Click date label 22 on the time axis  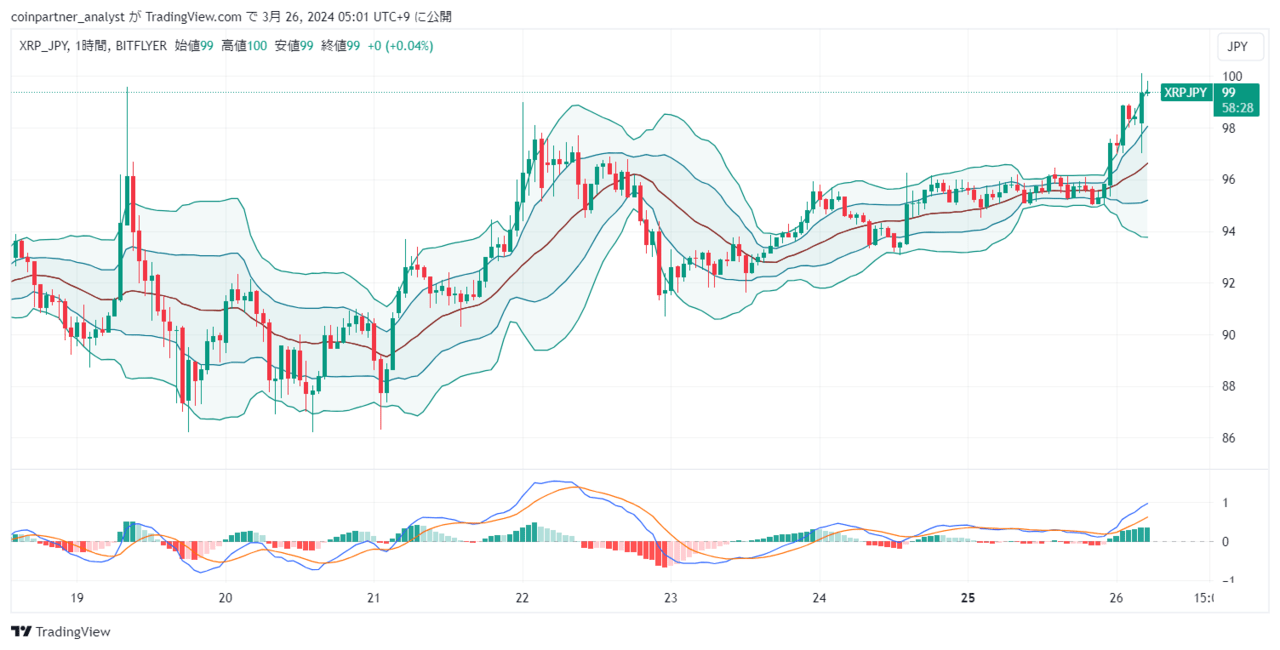[x=521, y=599]
